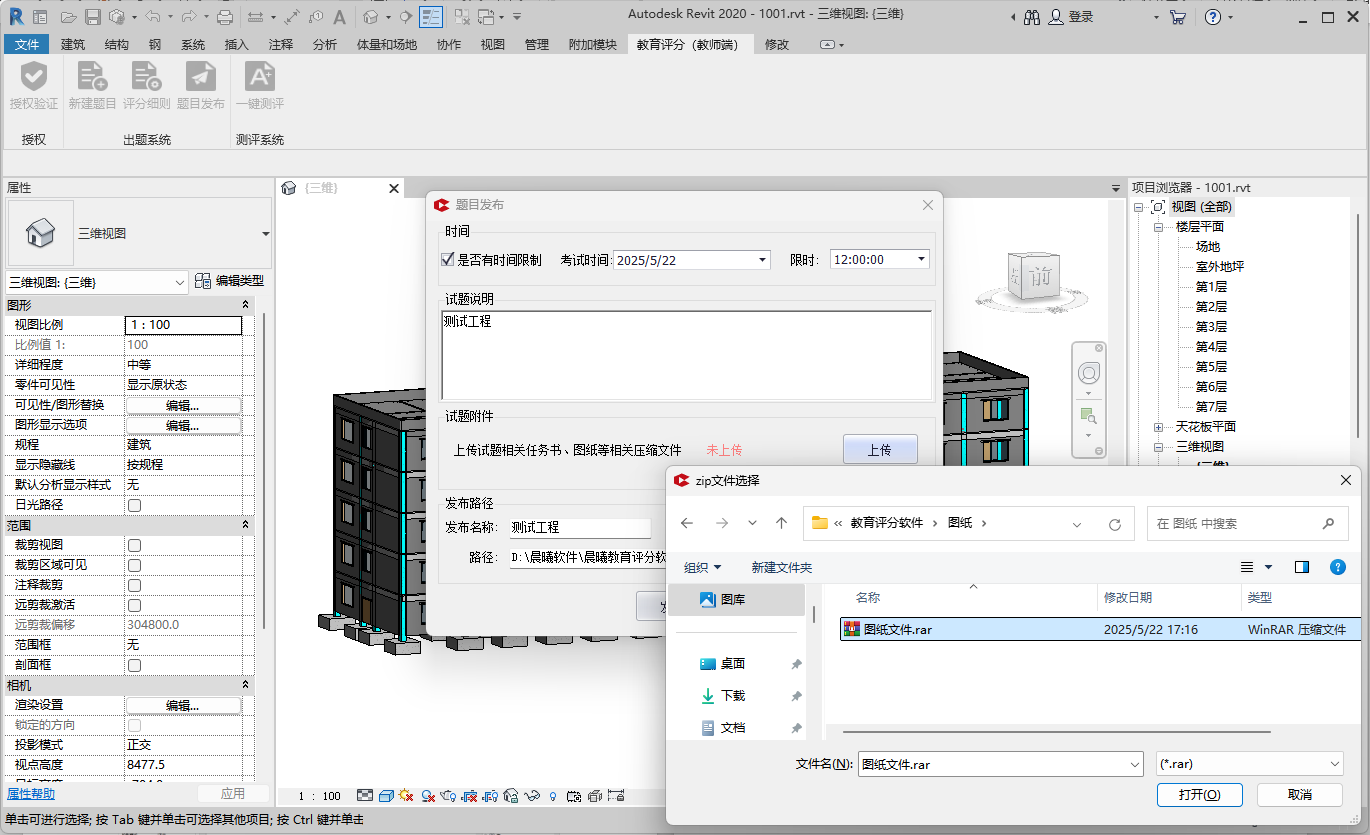Image resolution: width=1370 pixels, height=835 pixels.
Task: Click the 上传 button
Action: pyautogui.click(x=880, y=450)
